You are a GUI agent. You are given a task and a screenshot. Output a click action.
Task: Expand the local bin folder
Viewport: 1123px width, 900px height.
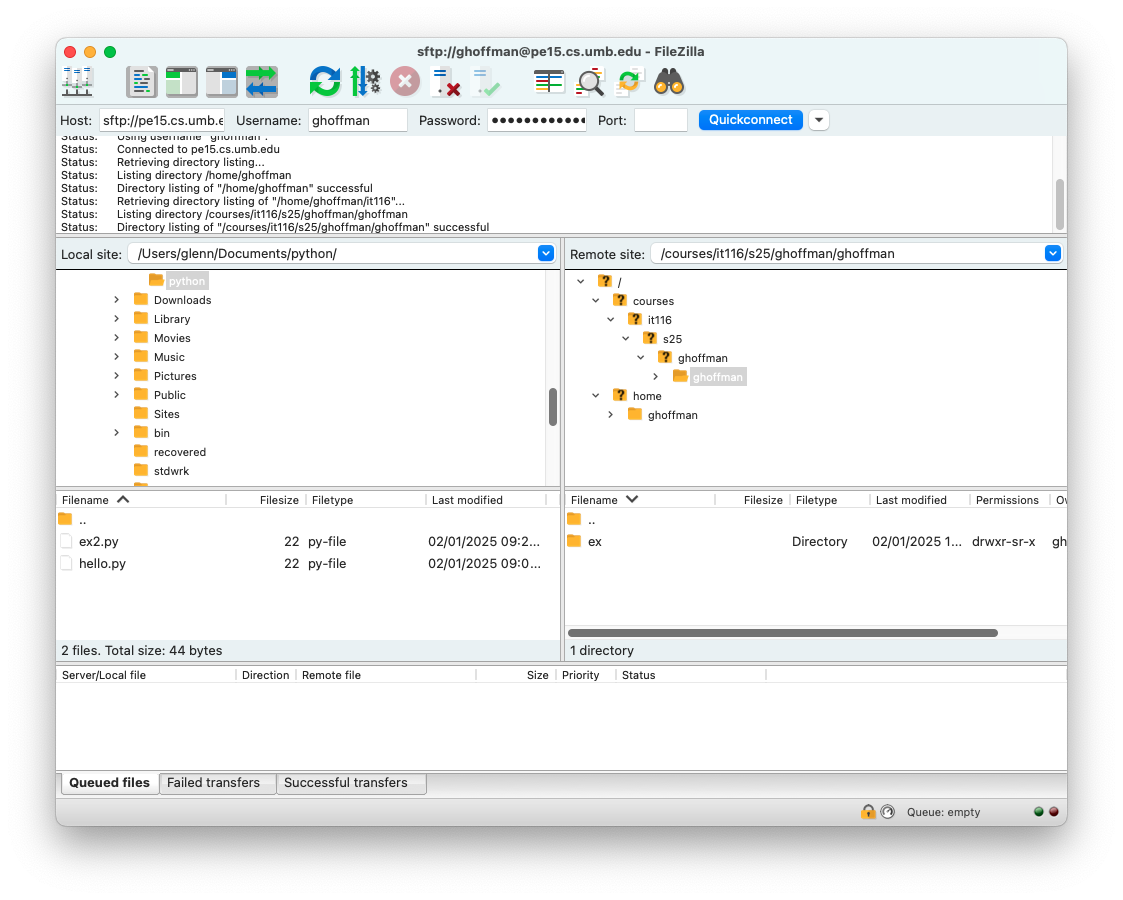point(117,432)
